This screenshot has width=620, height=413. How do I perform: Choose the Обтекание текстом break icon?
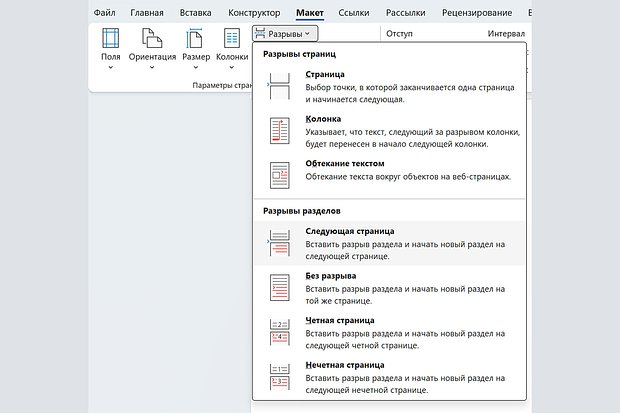pos(279,175)
